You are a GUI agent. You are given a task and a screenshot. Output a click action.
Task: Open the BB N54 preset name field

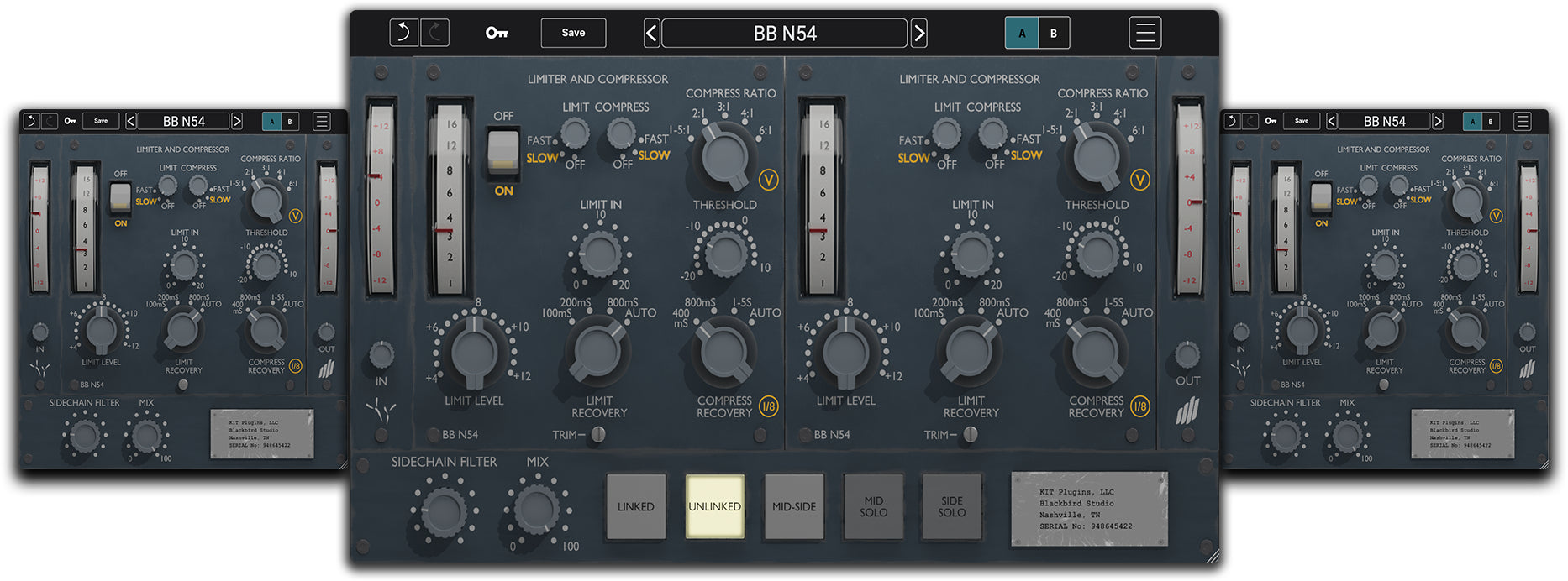tap(785, 34)
